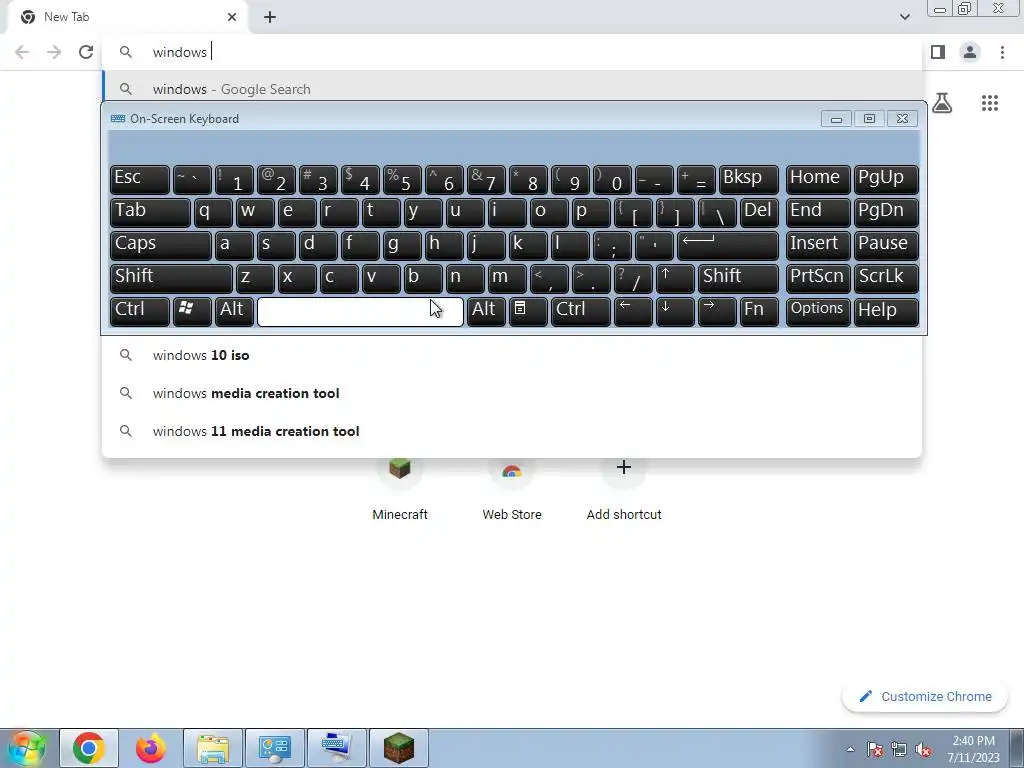Tap the left arrow key on keyboard
The height and width of the screenshot is (768, 1024).
coord(633,312)
